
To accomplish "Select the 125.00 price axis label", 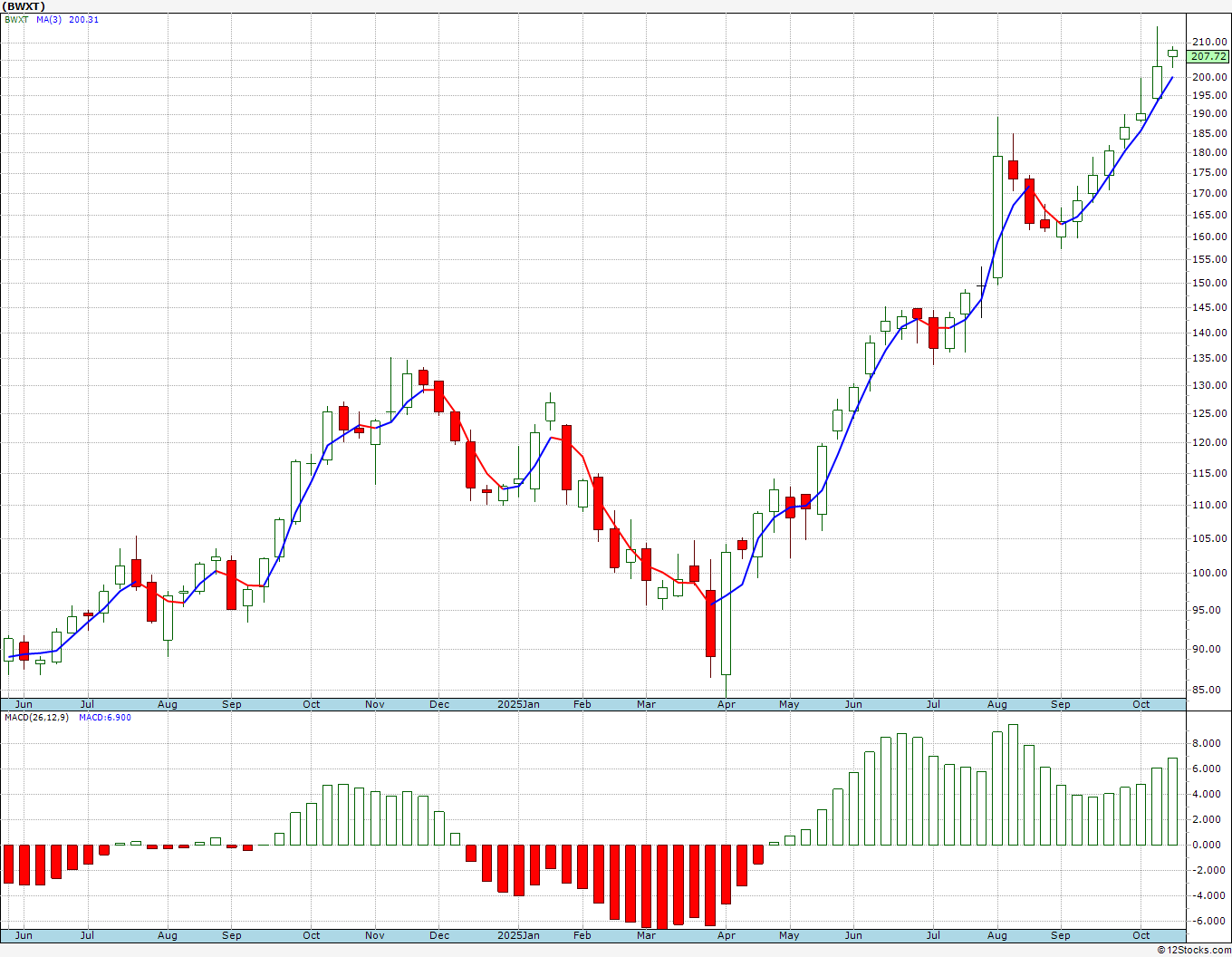I will 1209,413.
